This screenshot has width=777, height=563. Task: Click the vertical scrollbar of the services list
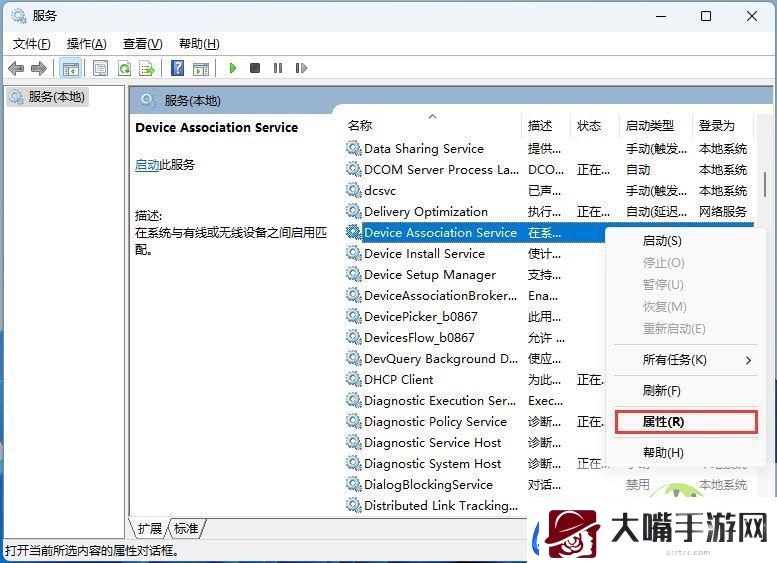click(765, 184)
